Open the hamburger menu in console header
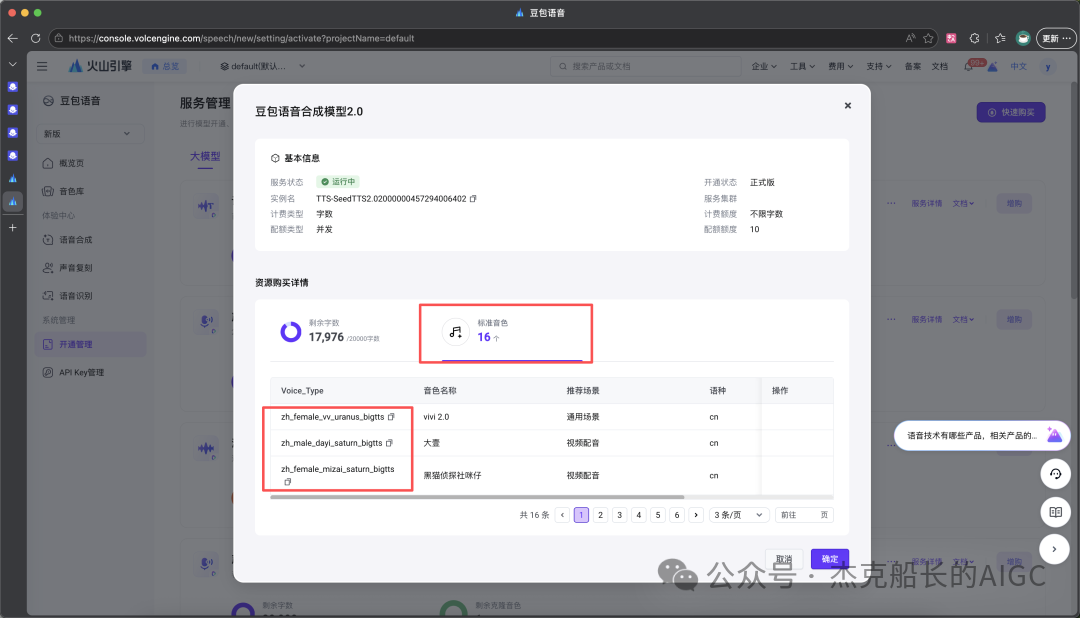Image resolution: width=1080 pixels, height=618 pixels. click(42, 66)
